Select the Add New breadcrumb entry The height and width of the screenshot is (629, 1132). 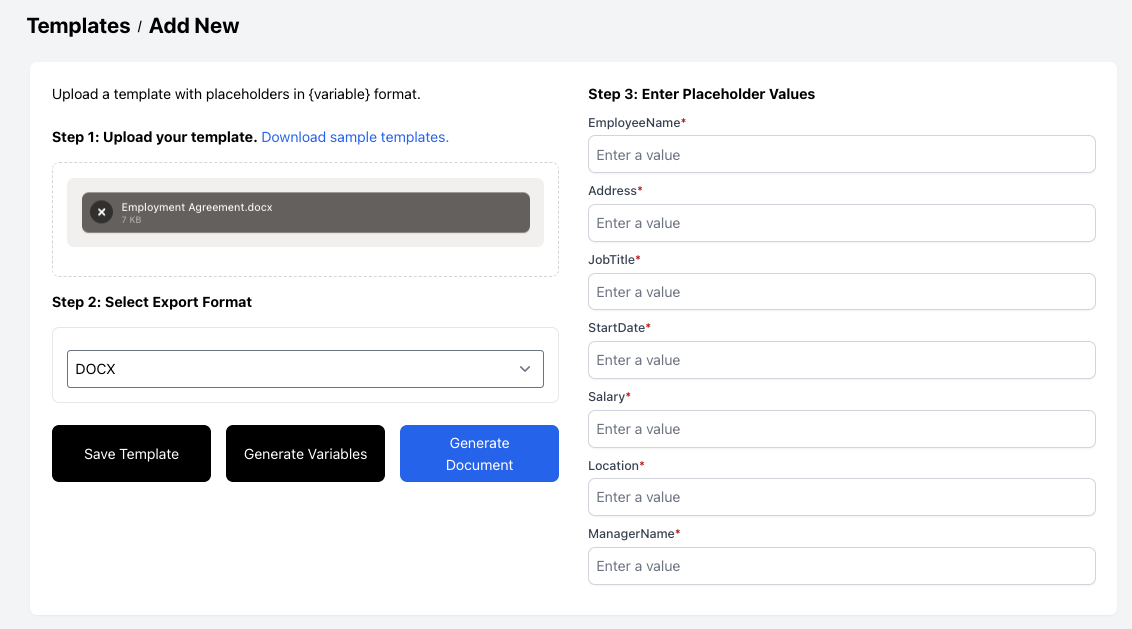pos(194,26)
